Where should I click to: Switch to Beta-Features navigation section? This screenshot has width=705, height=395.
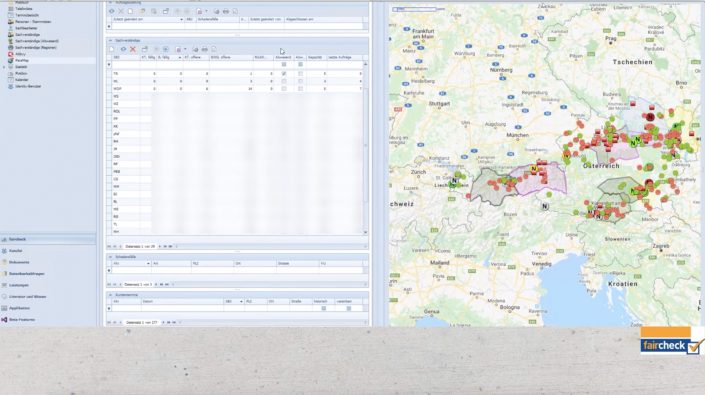click(x=22, y=320)
